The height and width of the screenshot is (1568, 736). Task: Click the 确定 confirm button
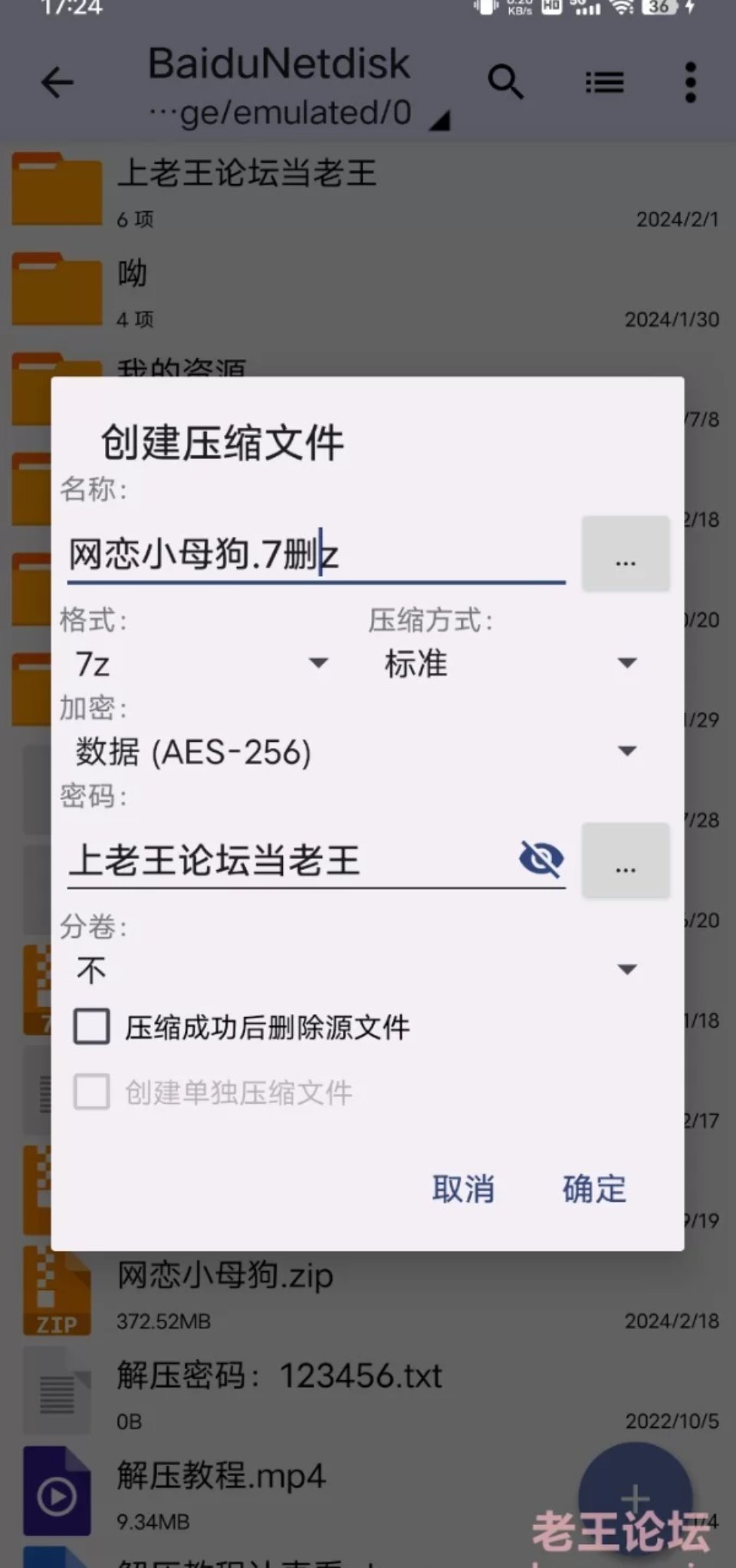point(594,1189)
